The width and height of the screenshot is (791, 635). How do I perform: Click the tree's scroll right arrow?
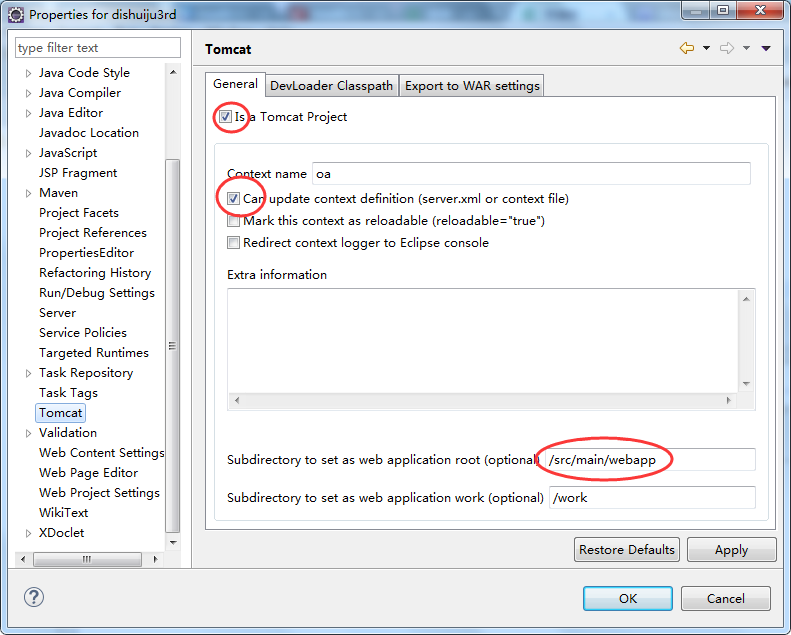click(155, 559)
